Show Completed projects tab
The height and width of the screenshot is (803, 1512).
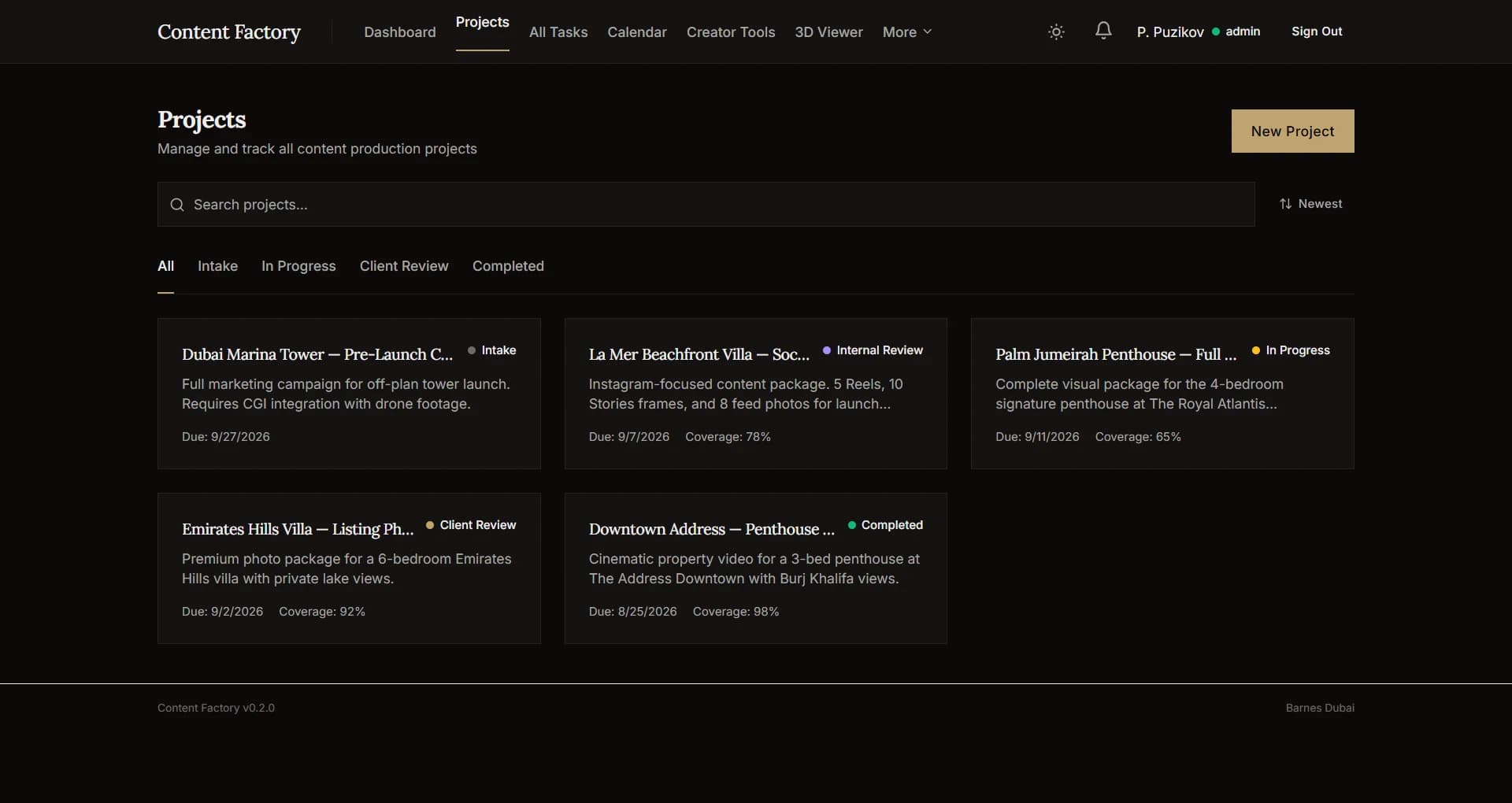coord(508,266)
